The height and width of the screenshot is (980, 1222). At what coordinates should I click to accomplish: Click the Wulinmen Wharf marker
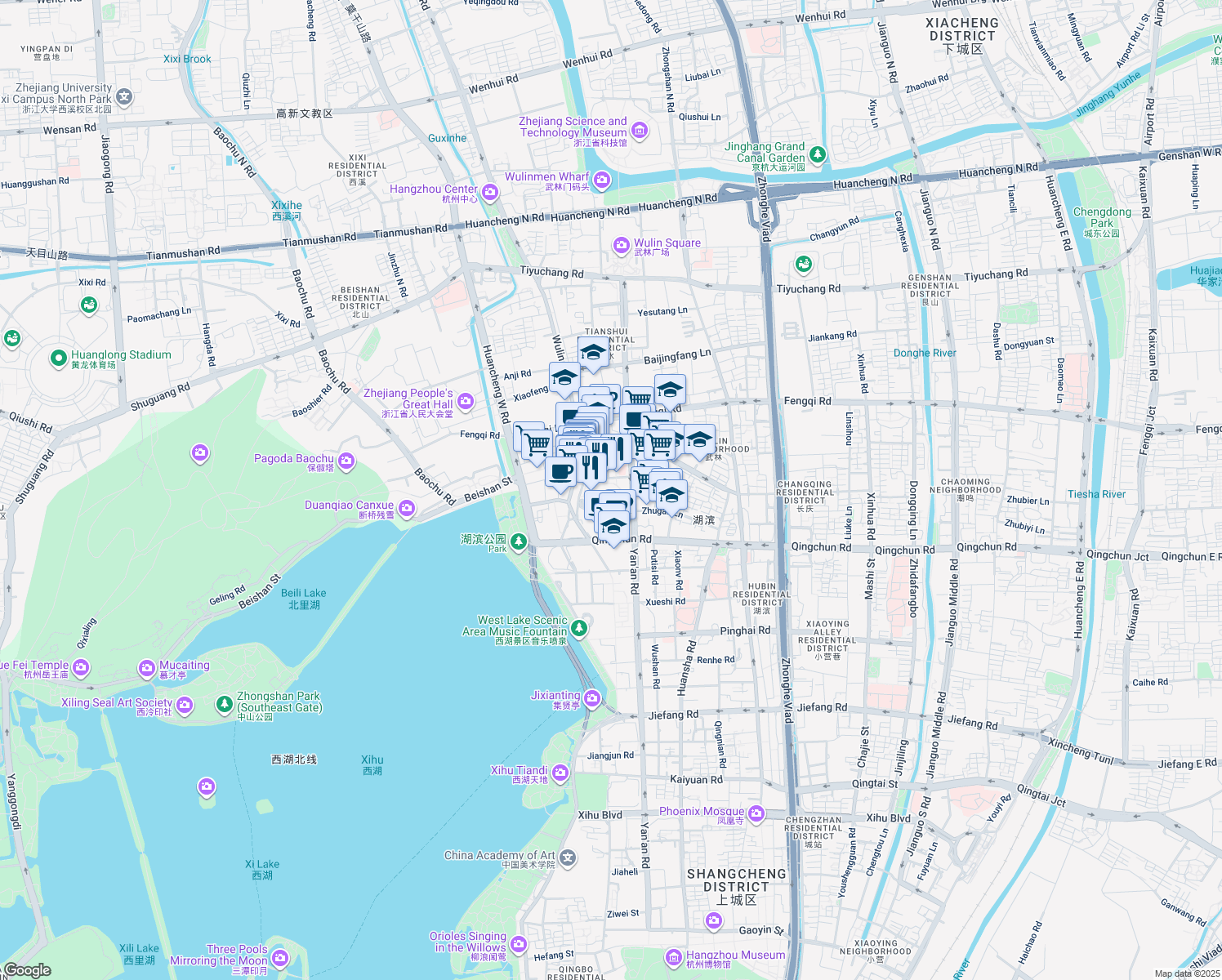coord(600,180)
